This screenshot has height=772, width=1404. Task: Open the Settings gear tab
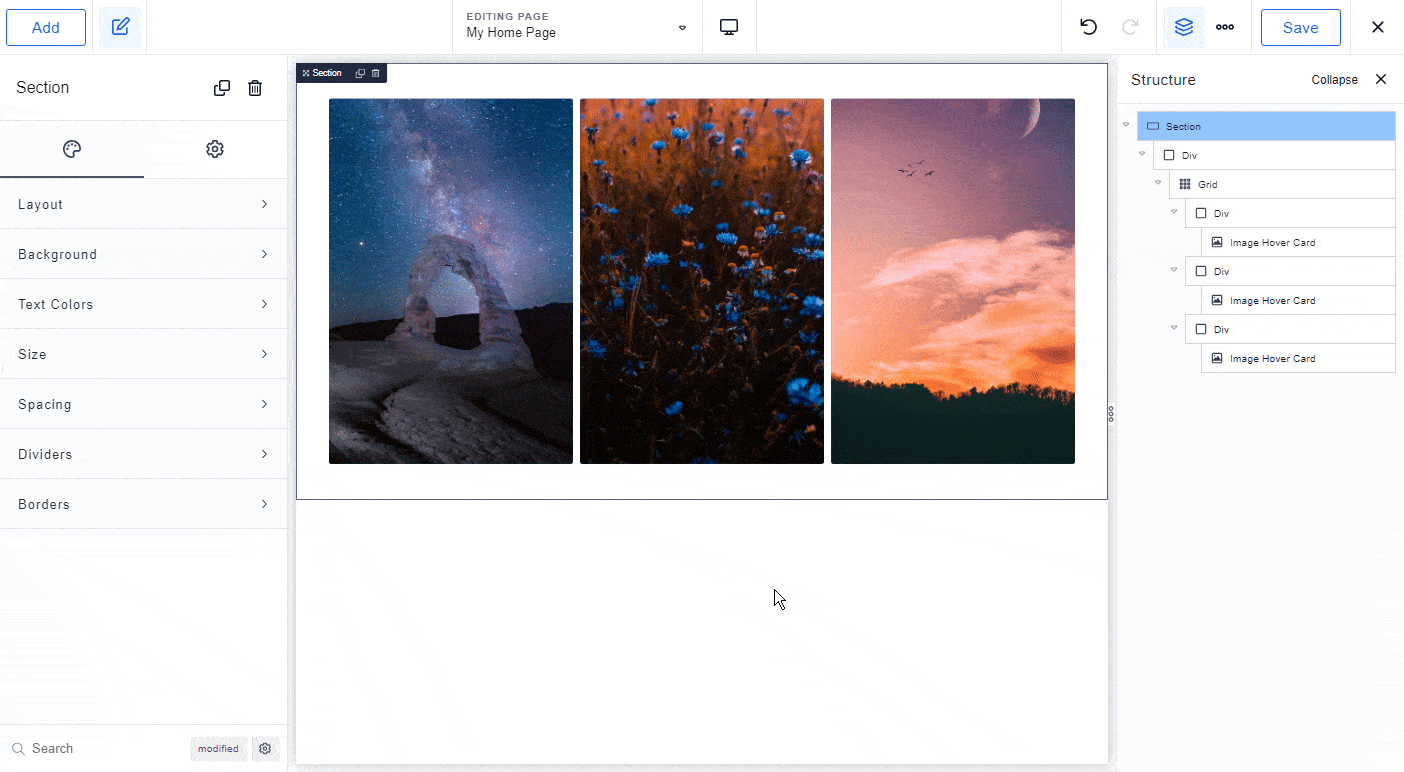[215, 149]
